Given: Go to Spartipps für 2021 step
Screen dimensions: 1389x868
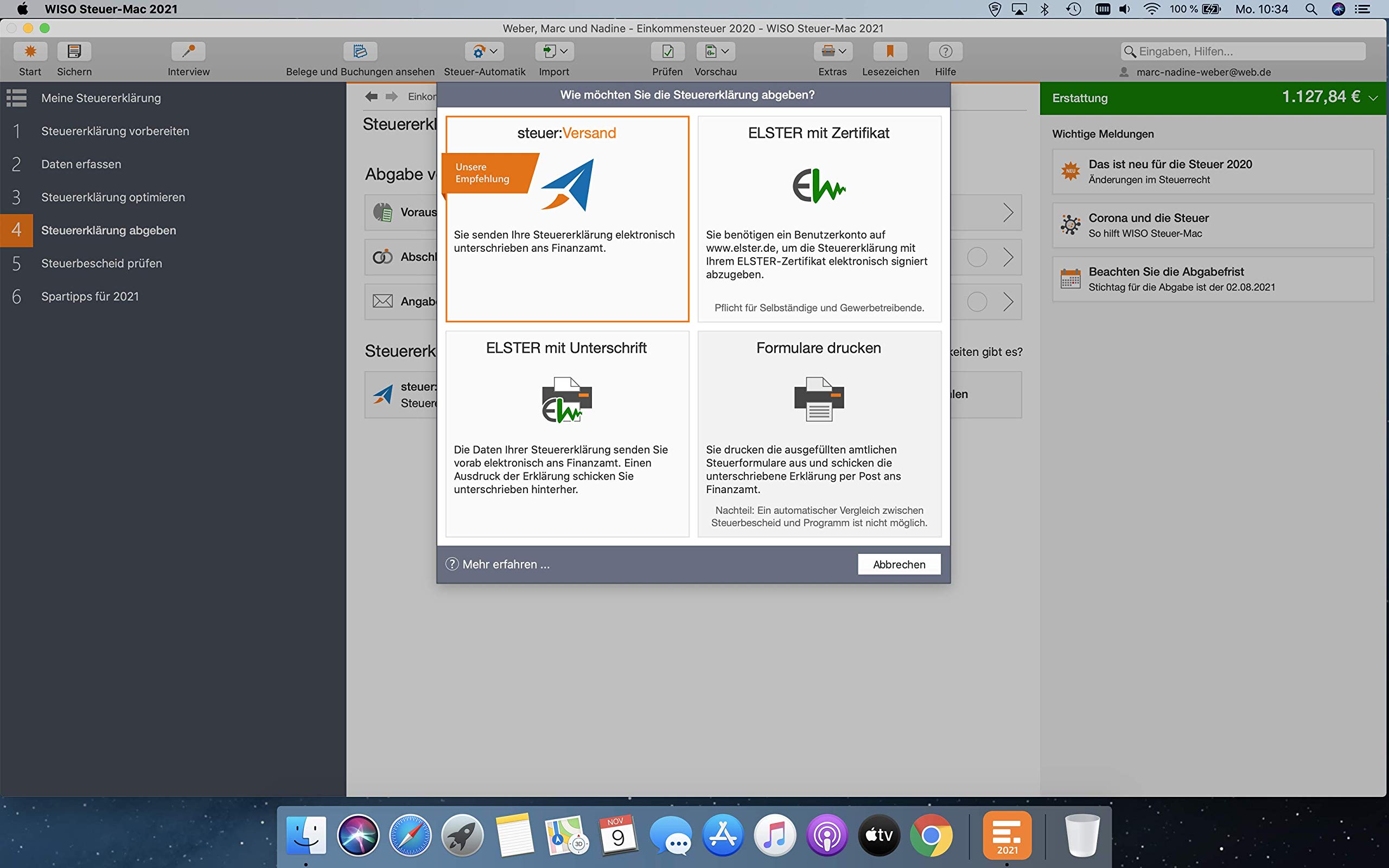Looking at the screenshot, I should click(x=173, y=296).
